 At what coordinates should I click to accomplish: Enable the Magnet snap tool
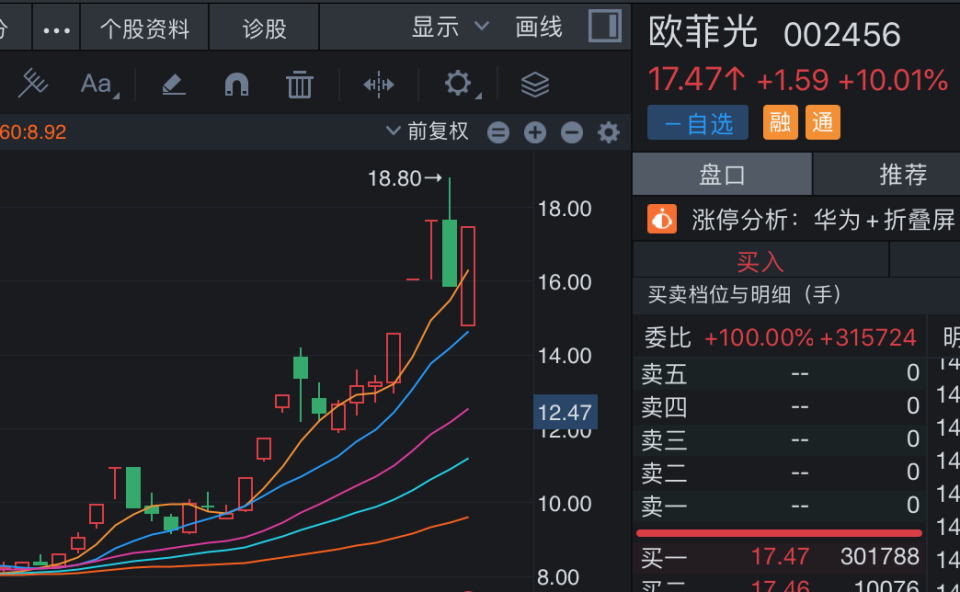point(236,84)
